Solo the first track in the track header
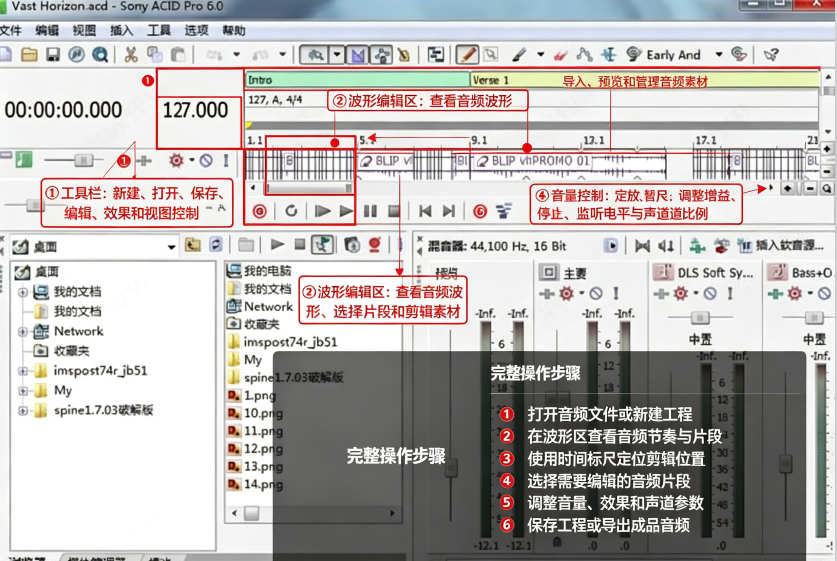 (226, 160)
